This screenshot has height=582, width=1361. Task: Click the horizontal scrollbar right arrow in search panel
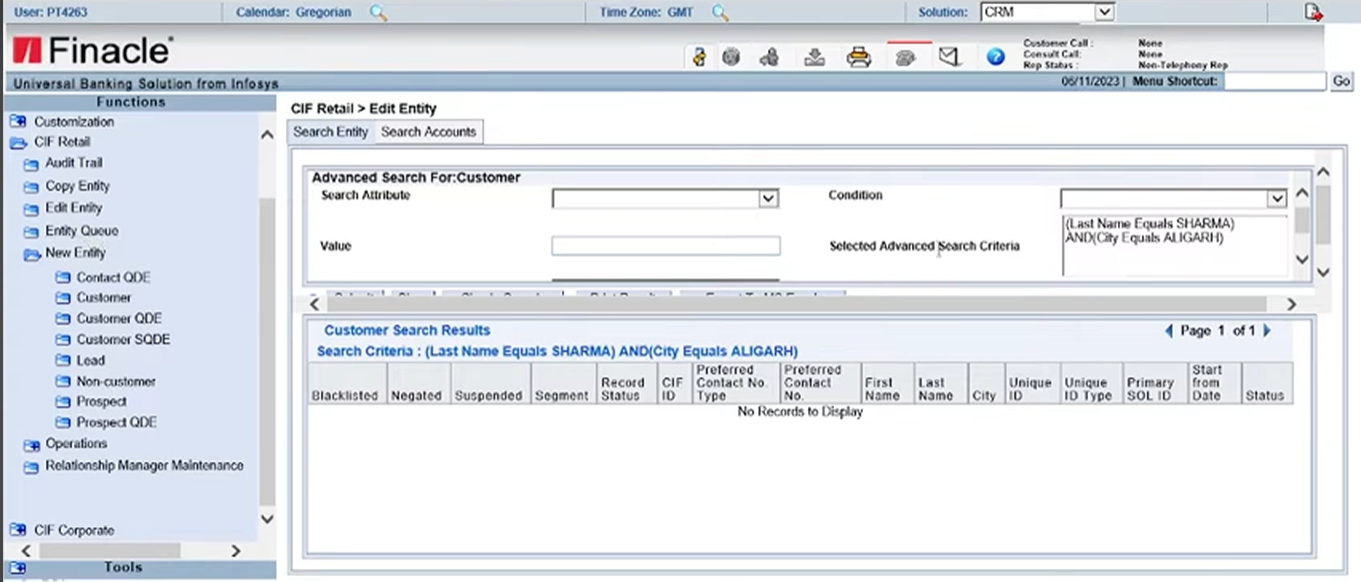click(x=1290, y=304)
